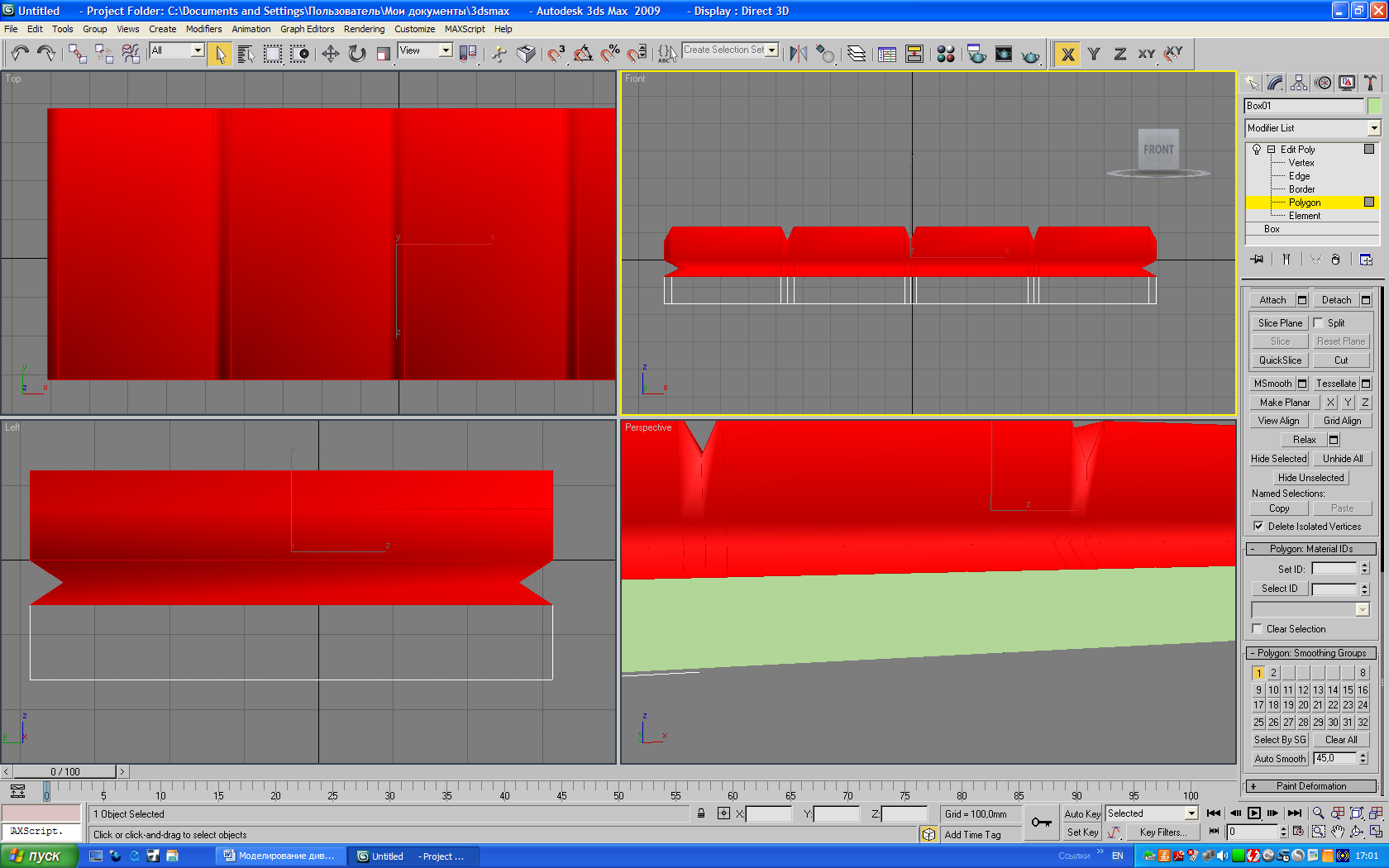The width and height of the screenshot is (1389, 868).
Task: Open the Customize menu
Action: click(x=414, y=29)
